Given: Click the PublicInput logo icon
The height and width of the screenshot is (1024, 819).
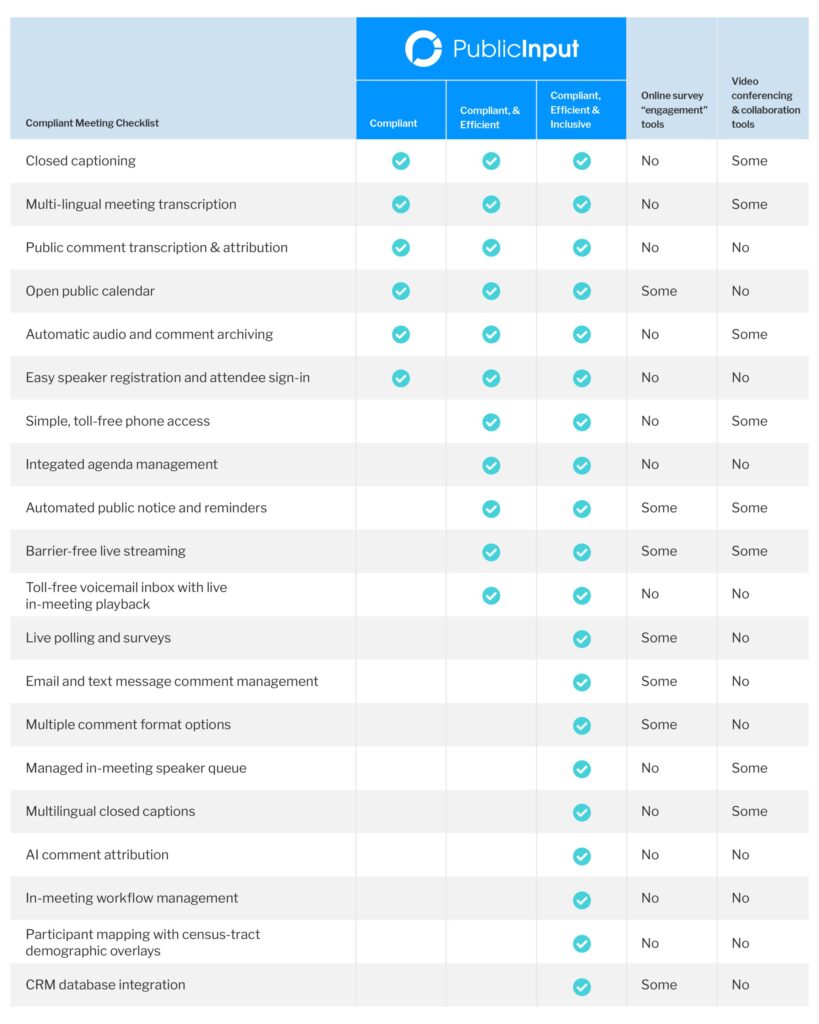Looking at the screenshot, I should (x=423, y=48).
